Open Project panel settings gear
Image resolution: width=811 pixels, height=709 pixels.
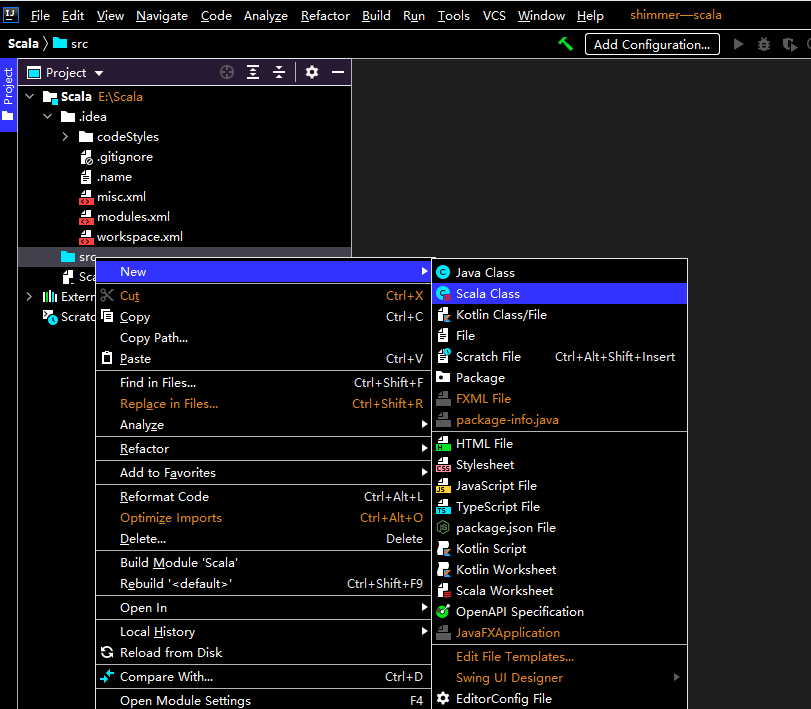click(x=311, y=72)
